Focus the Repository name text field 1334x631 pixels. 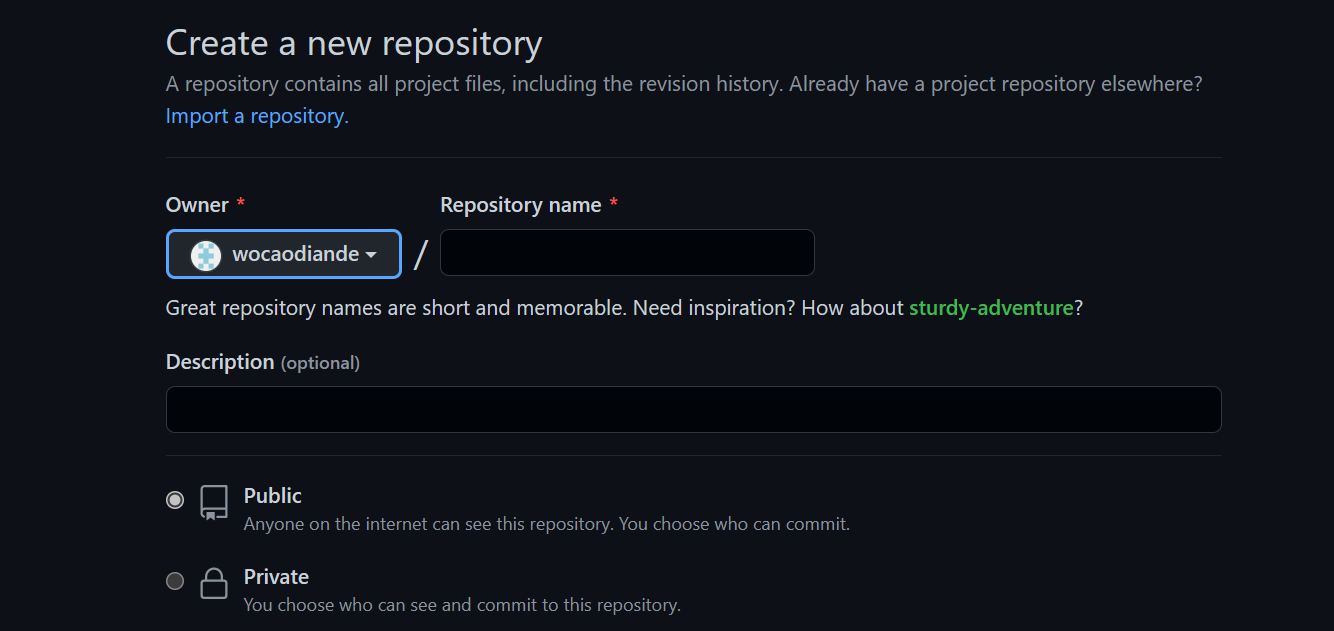click(627, 253)
